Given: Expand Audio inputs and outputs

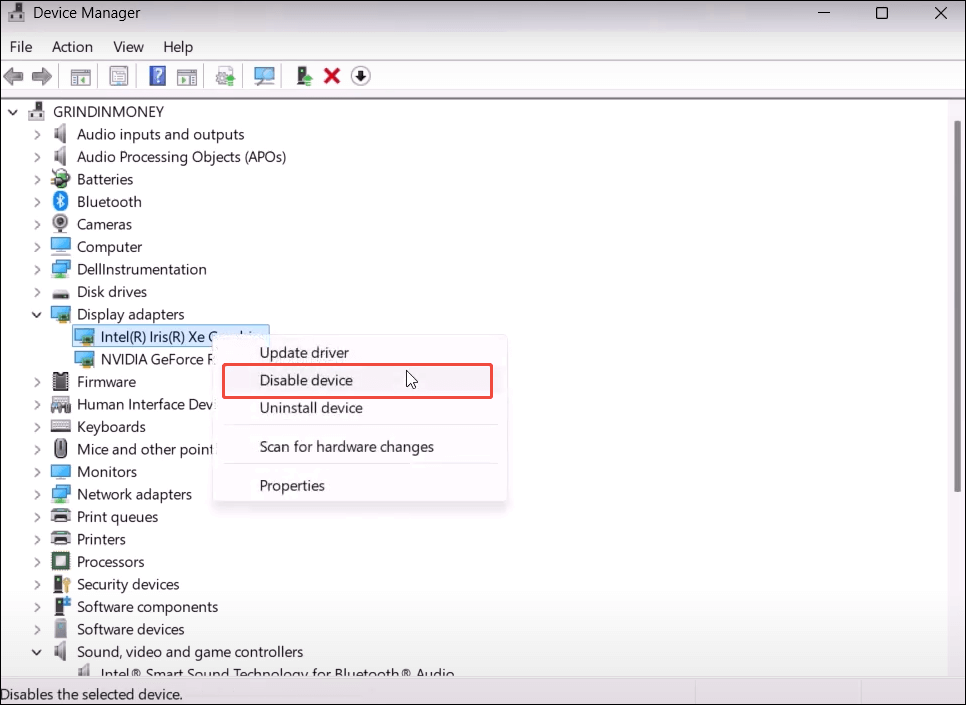Looking at the screenshot, I should click(x=37, y=134).
